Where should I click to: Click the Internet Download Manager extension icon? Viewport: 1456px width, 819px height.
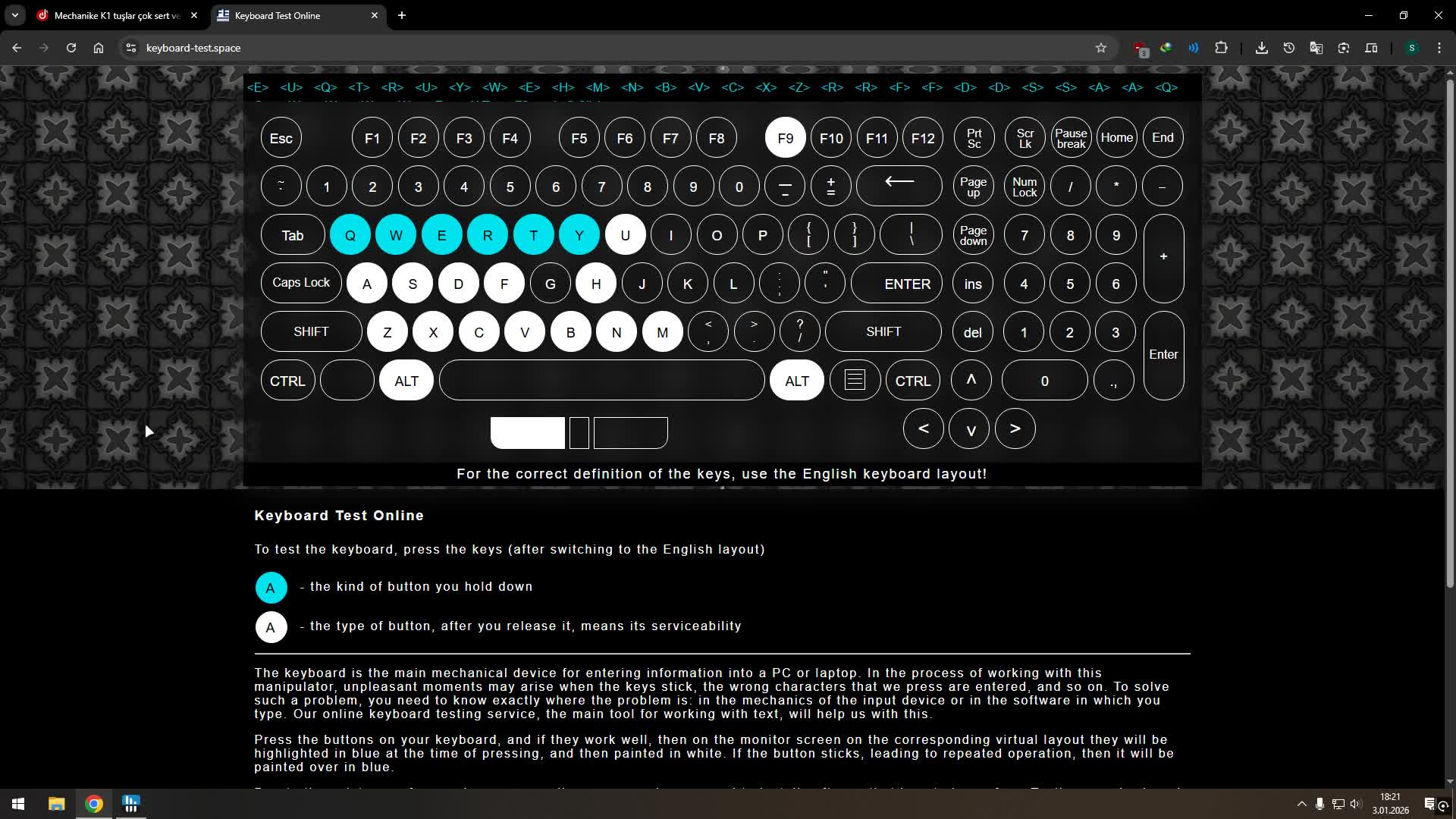coord(1166,48)
